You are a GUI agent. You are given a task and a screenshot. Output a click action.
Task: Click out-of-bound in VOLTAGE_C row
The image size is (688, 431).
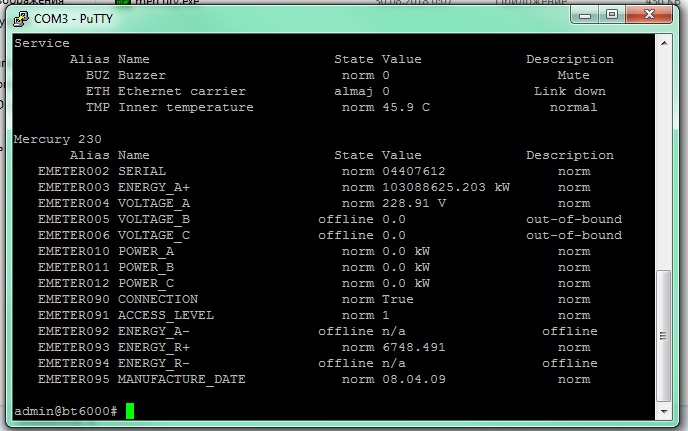tap(574, 235)
